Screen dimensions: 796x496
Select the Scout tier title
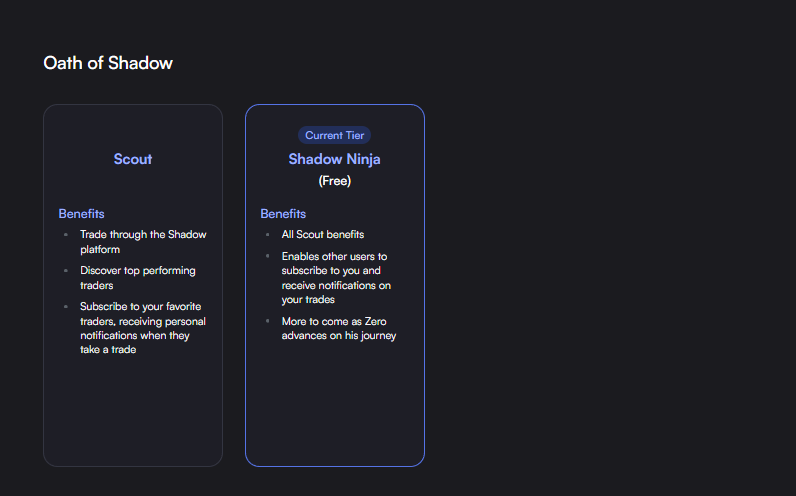click(133, 159)
